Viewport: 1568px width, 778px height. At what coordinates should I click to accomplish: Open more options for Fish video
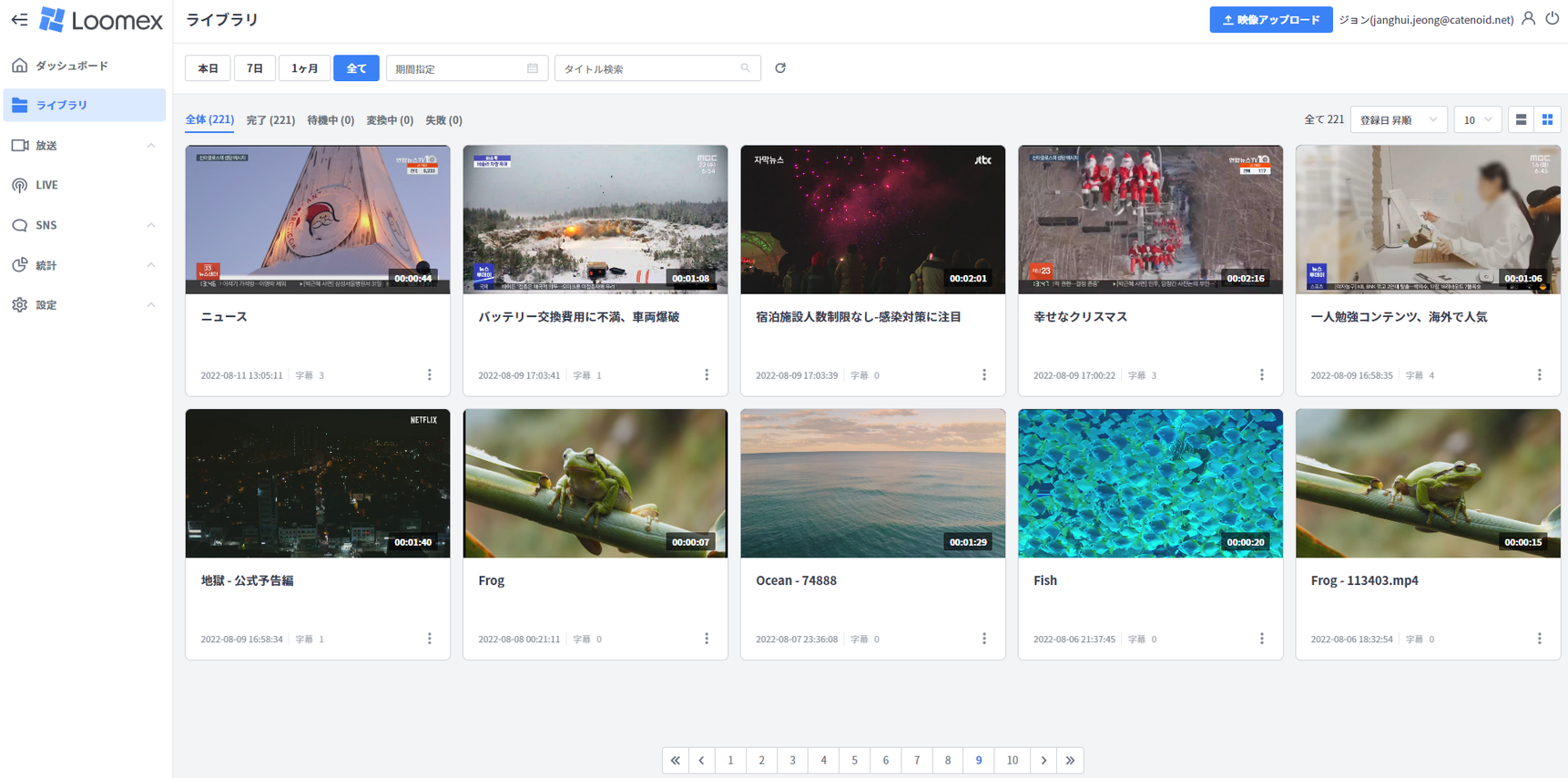[x=1262, y=639]
